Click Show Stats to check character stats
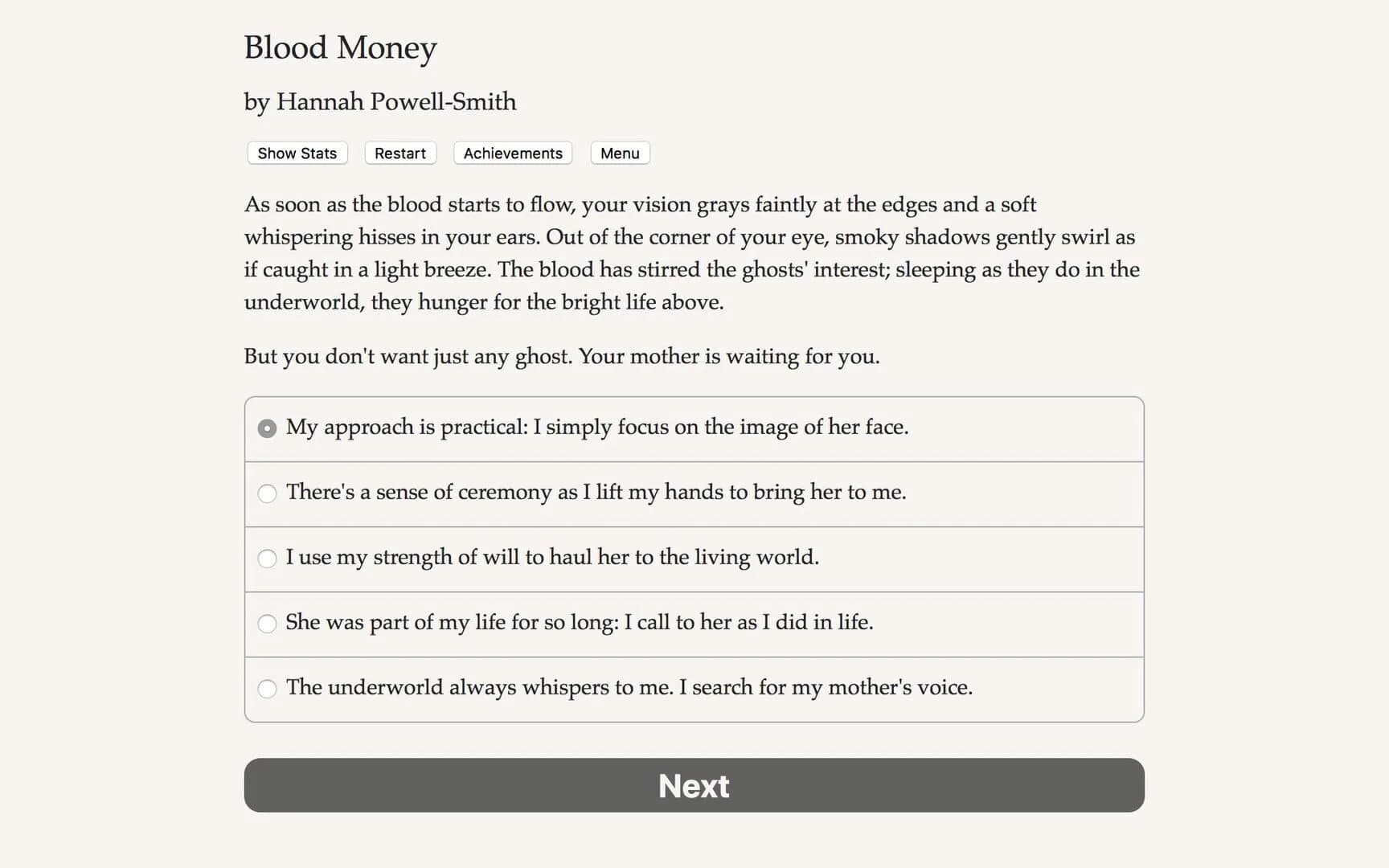 coord(296,153)
